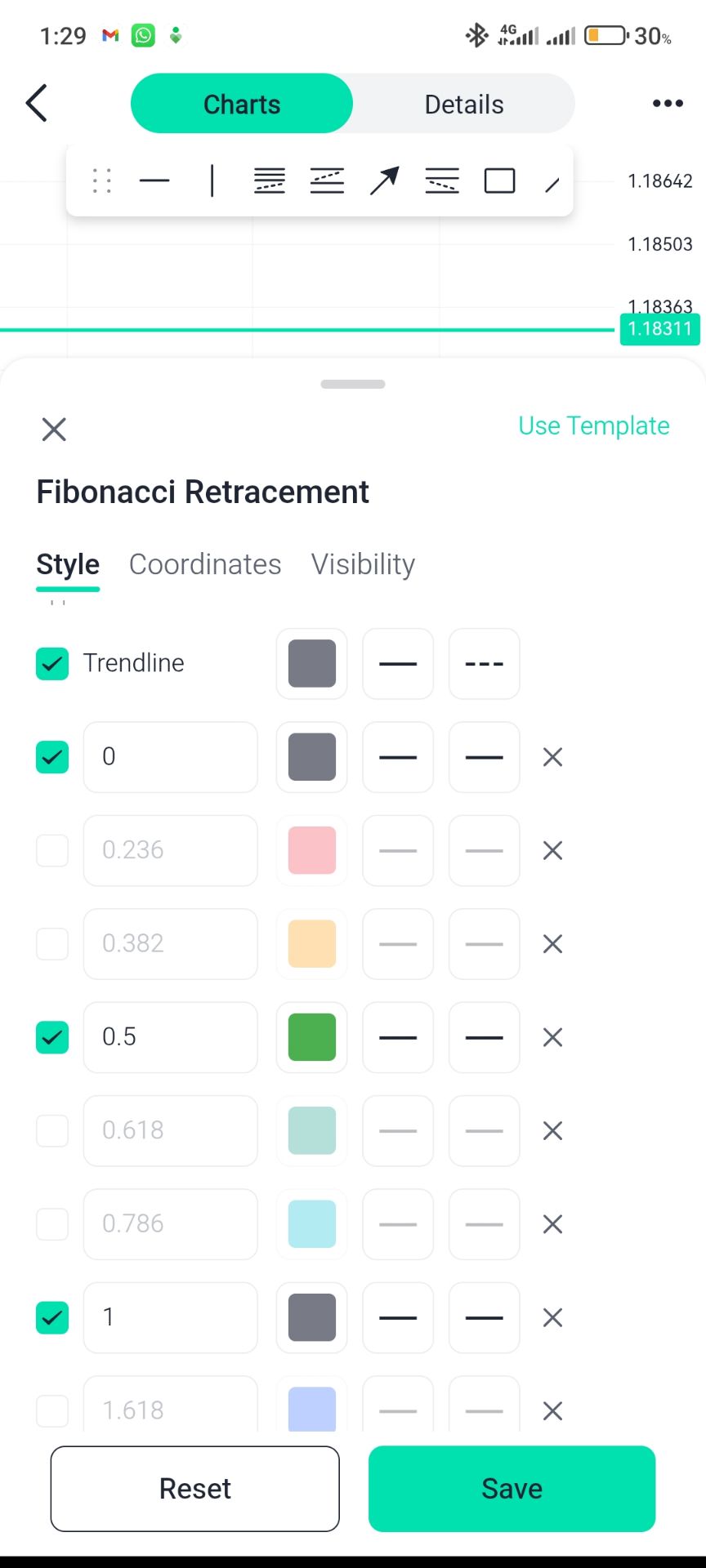The height and width of the screenshot is (1568, 706).
Task: Open Trendline line thickness selector
Action: tap(398, 664)
